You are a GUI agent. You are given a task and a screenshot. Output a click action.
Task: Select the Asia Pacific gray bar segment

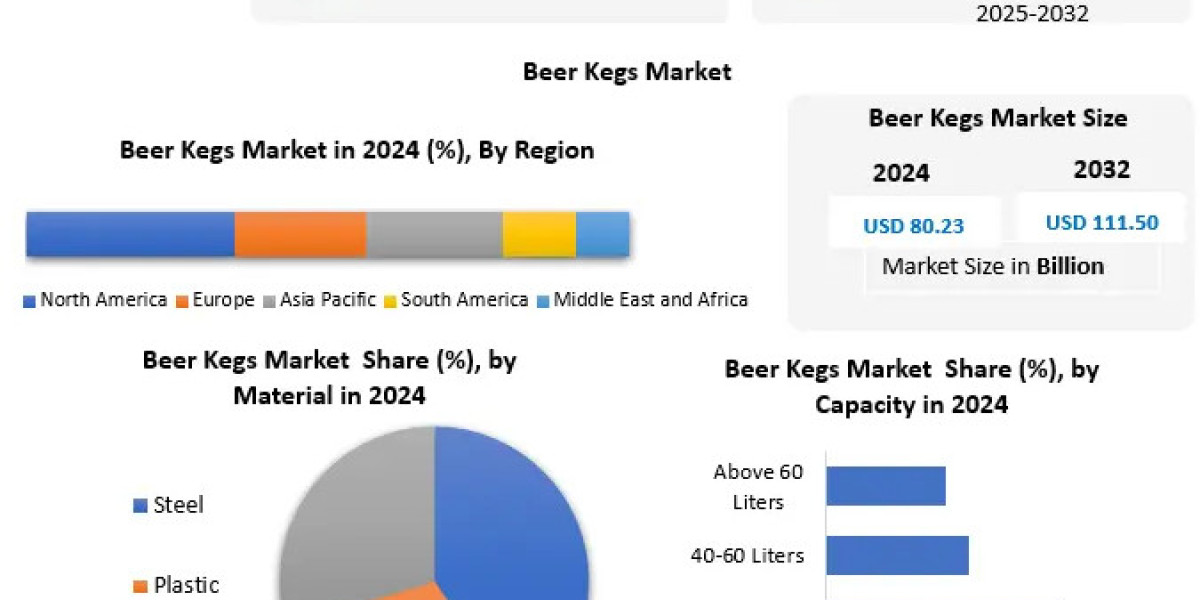tap(435, 235)
